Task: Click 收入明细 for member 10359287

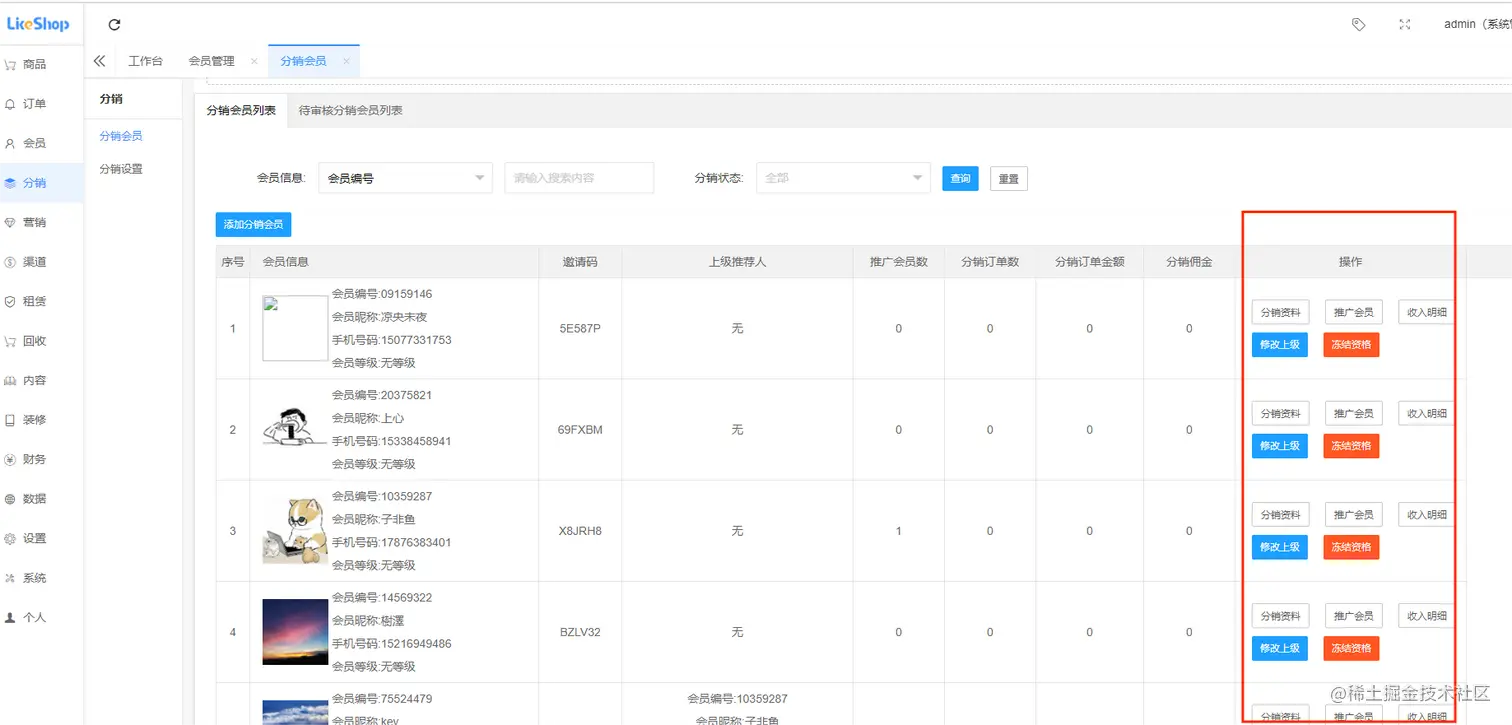Action: (x=1427, y=515)
